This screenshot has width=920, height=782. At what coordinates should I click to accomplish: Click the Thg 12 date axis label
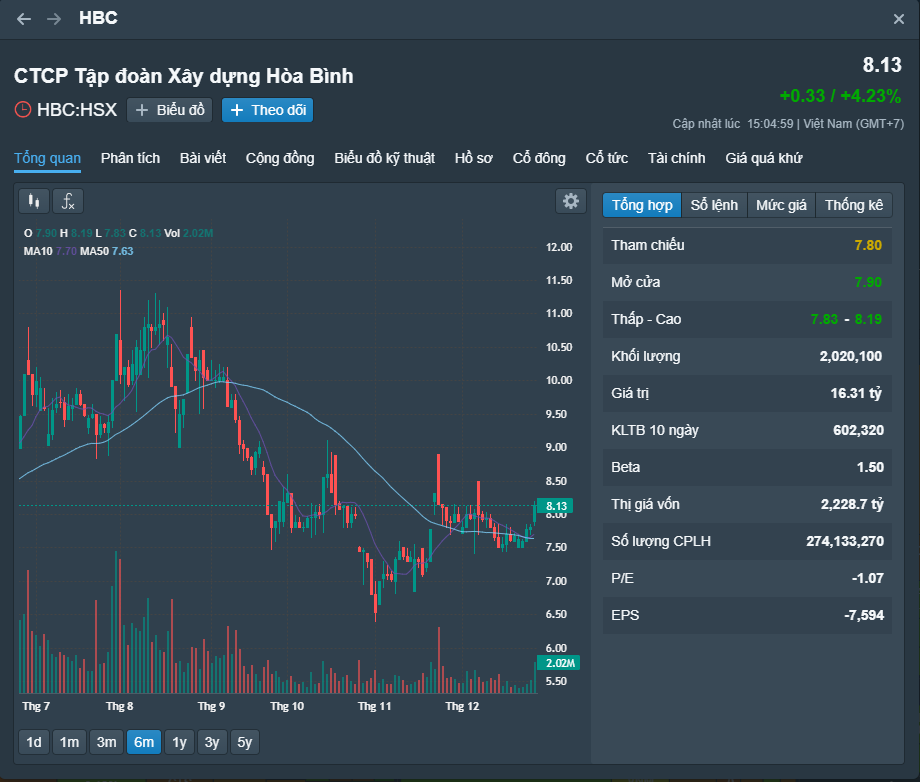(x=462, y=706)
